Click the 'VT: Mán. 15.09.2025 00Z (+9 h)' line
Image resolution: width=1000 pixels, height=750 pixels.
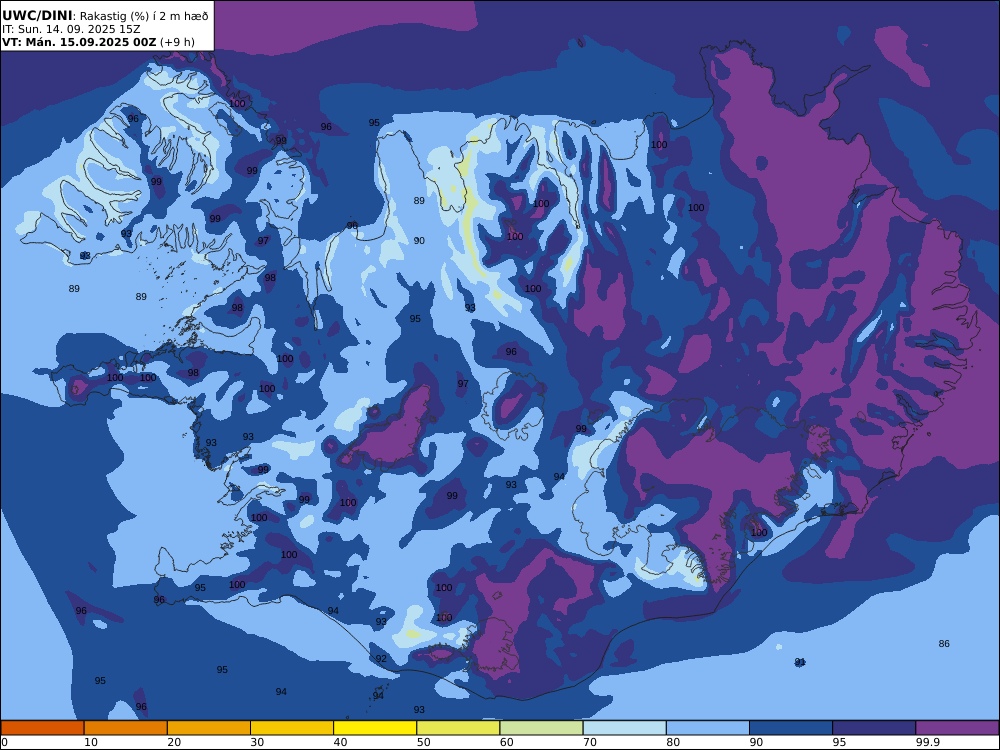click(x=98, y=42)
